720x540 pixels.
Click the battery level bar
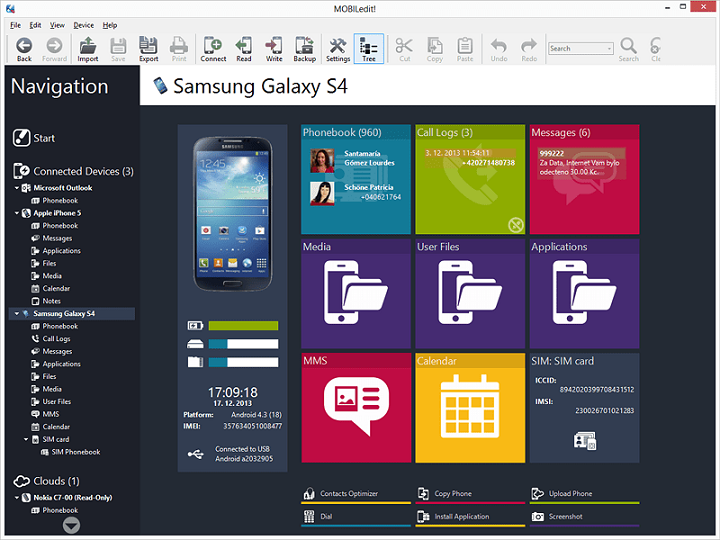243,326
